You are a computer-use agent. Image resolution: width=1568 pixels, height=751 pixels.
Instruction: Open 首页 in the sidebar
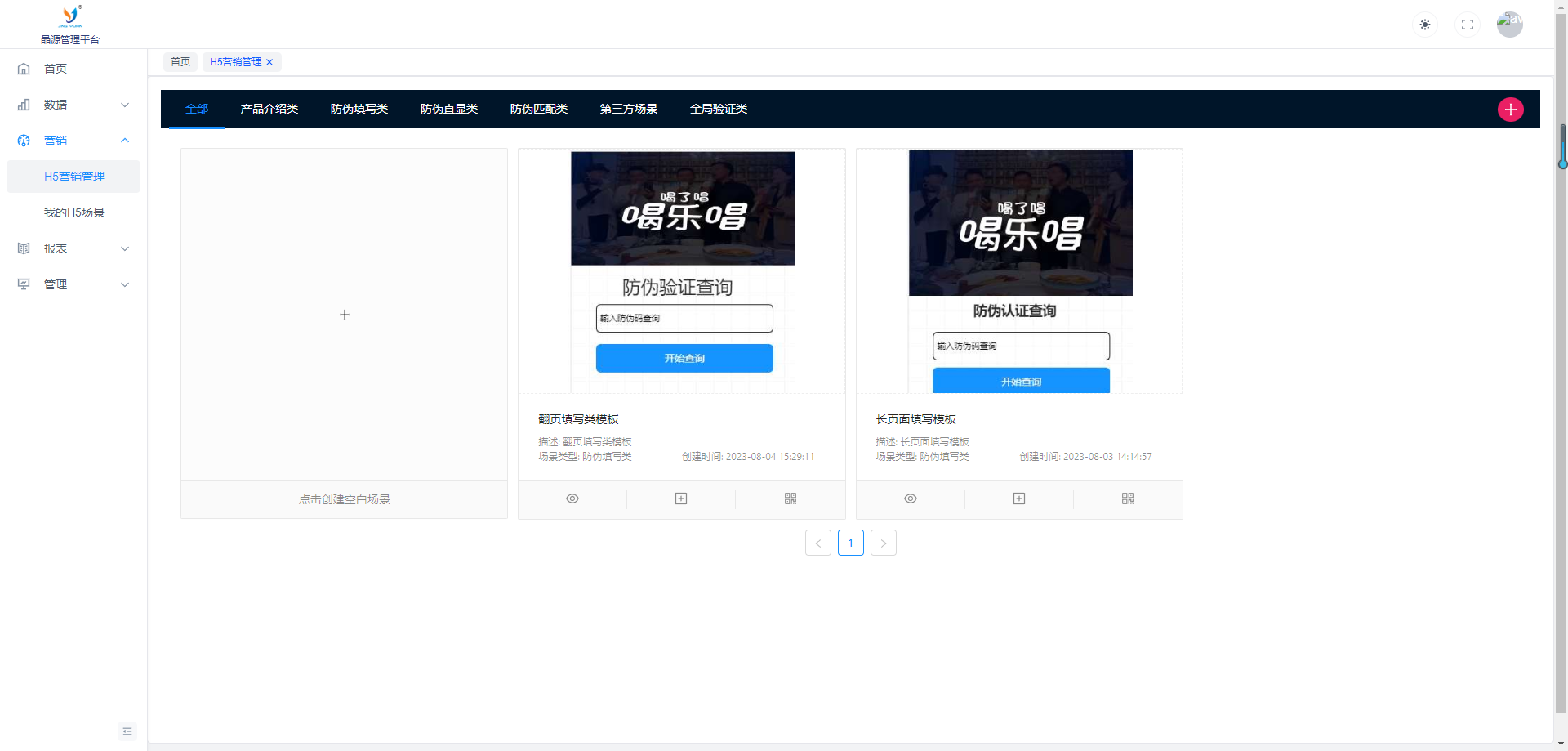(73, 69)
